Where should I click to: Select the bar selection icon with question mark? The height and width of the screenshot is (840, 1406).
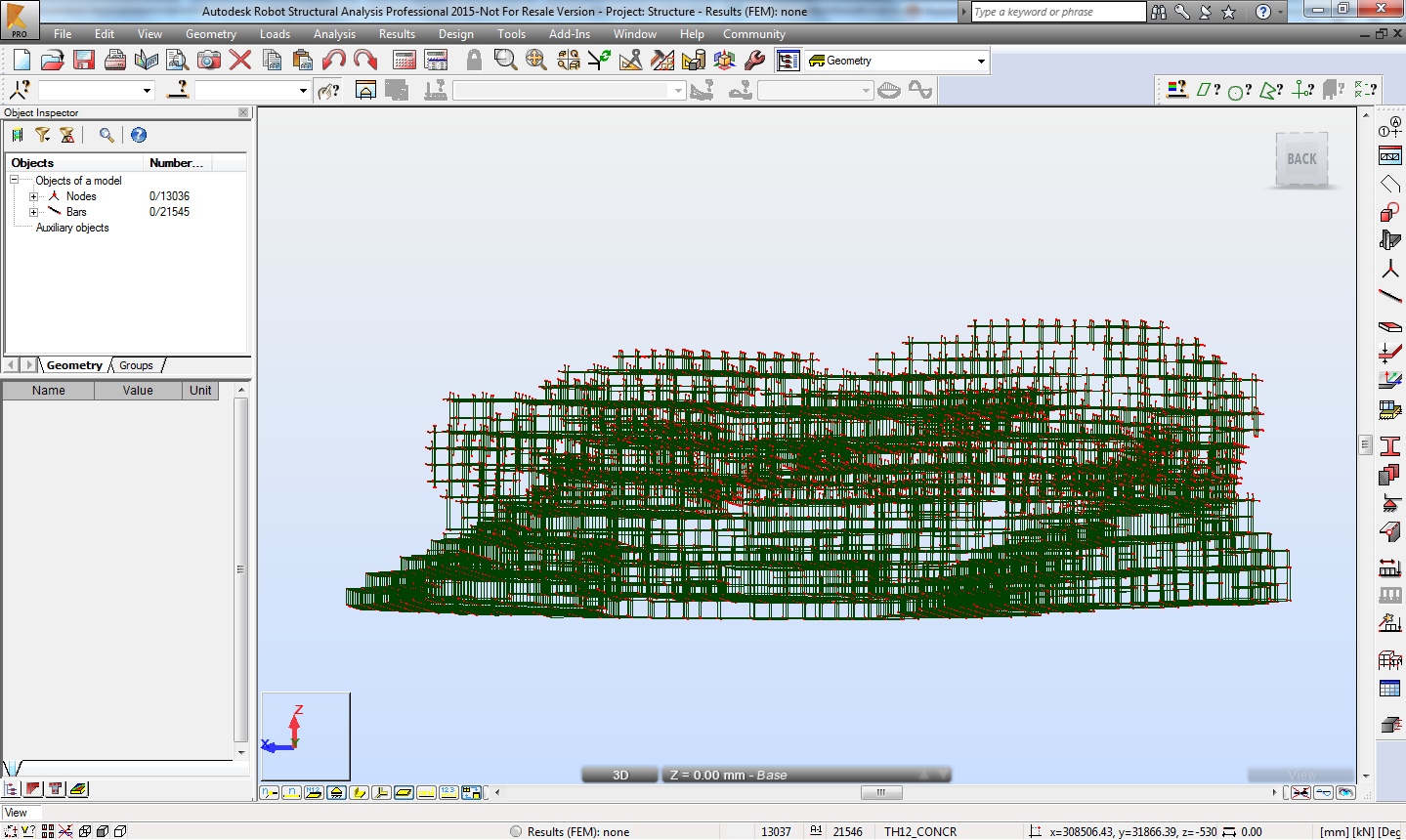point(178,90)
